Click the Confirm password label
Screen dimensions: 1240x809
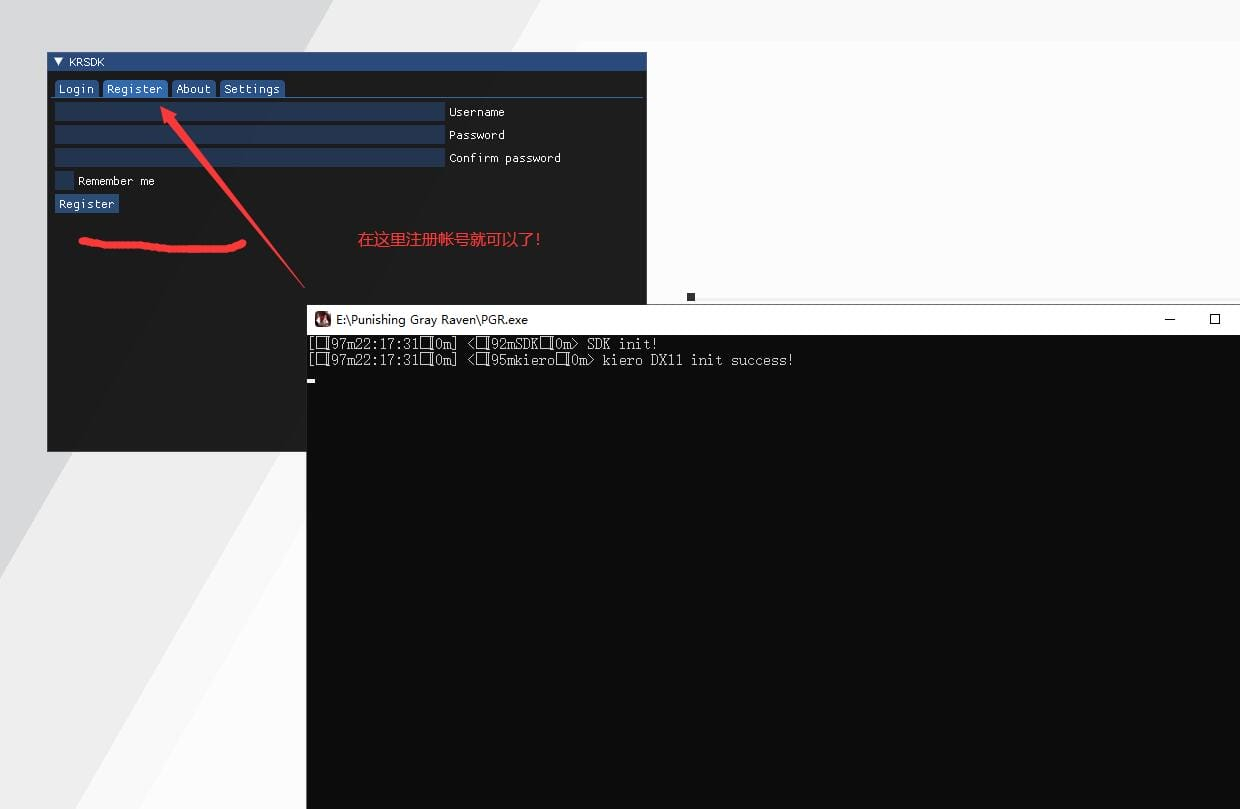505,158
